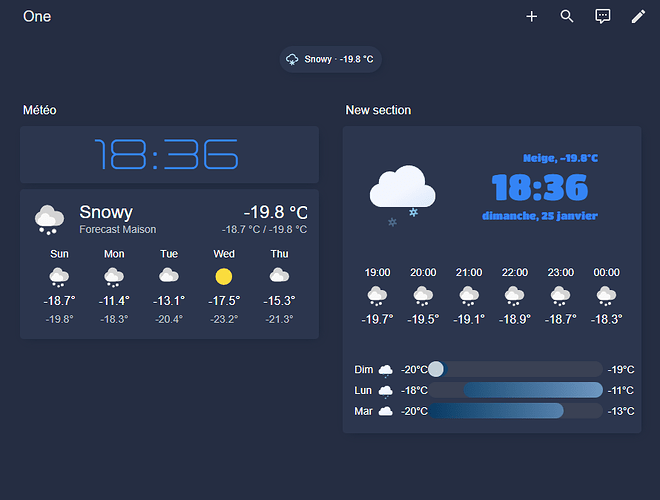Open the assist chat bubble icon

point(602,16)
